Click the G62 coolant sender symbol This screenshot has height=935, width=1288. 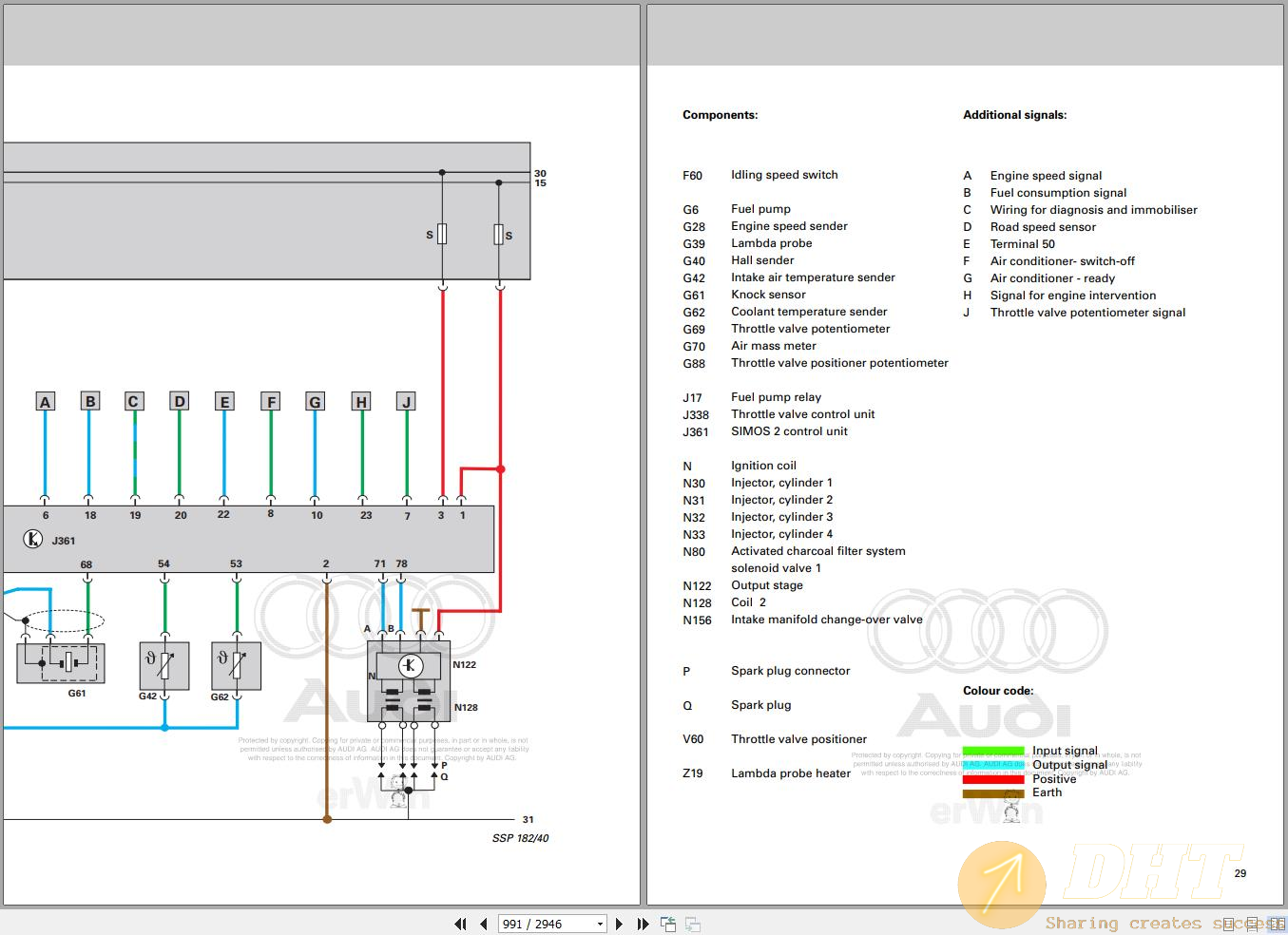[237, 666]
